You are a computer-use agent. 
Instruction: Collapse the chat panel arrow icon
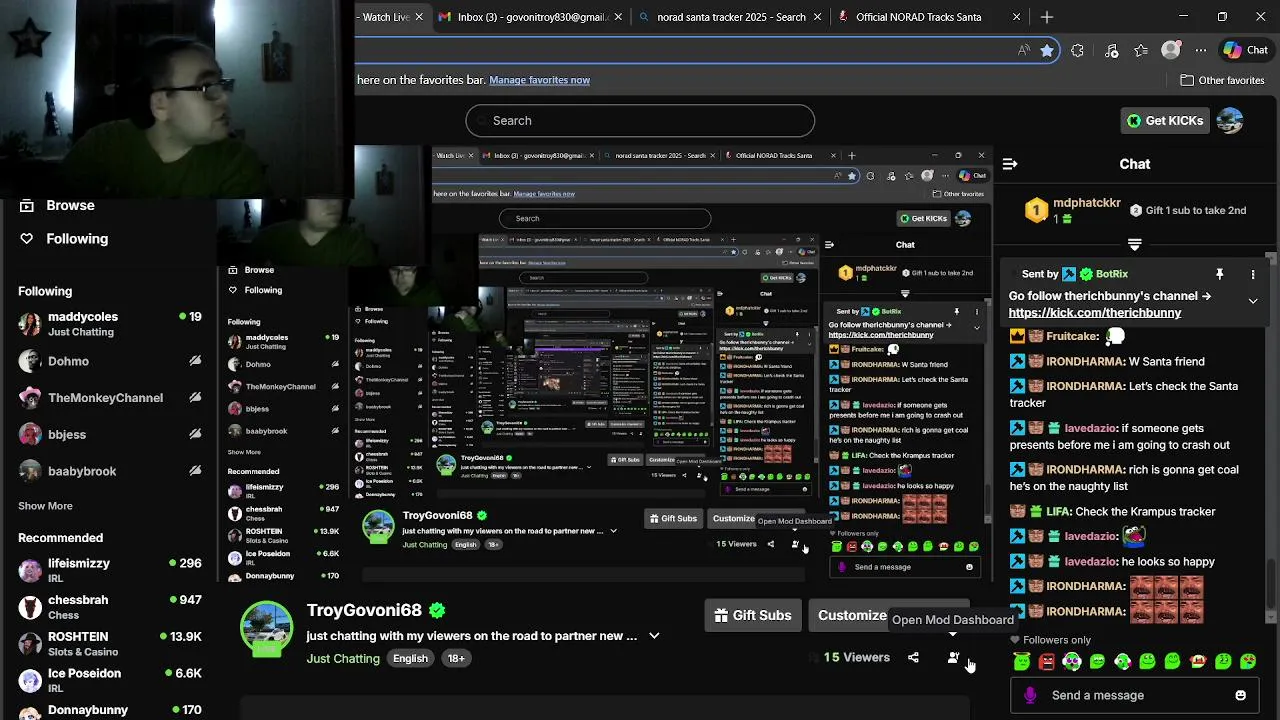(x=1010, y=164)
